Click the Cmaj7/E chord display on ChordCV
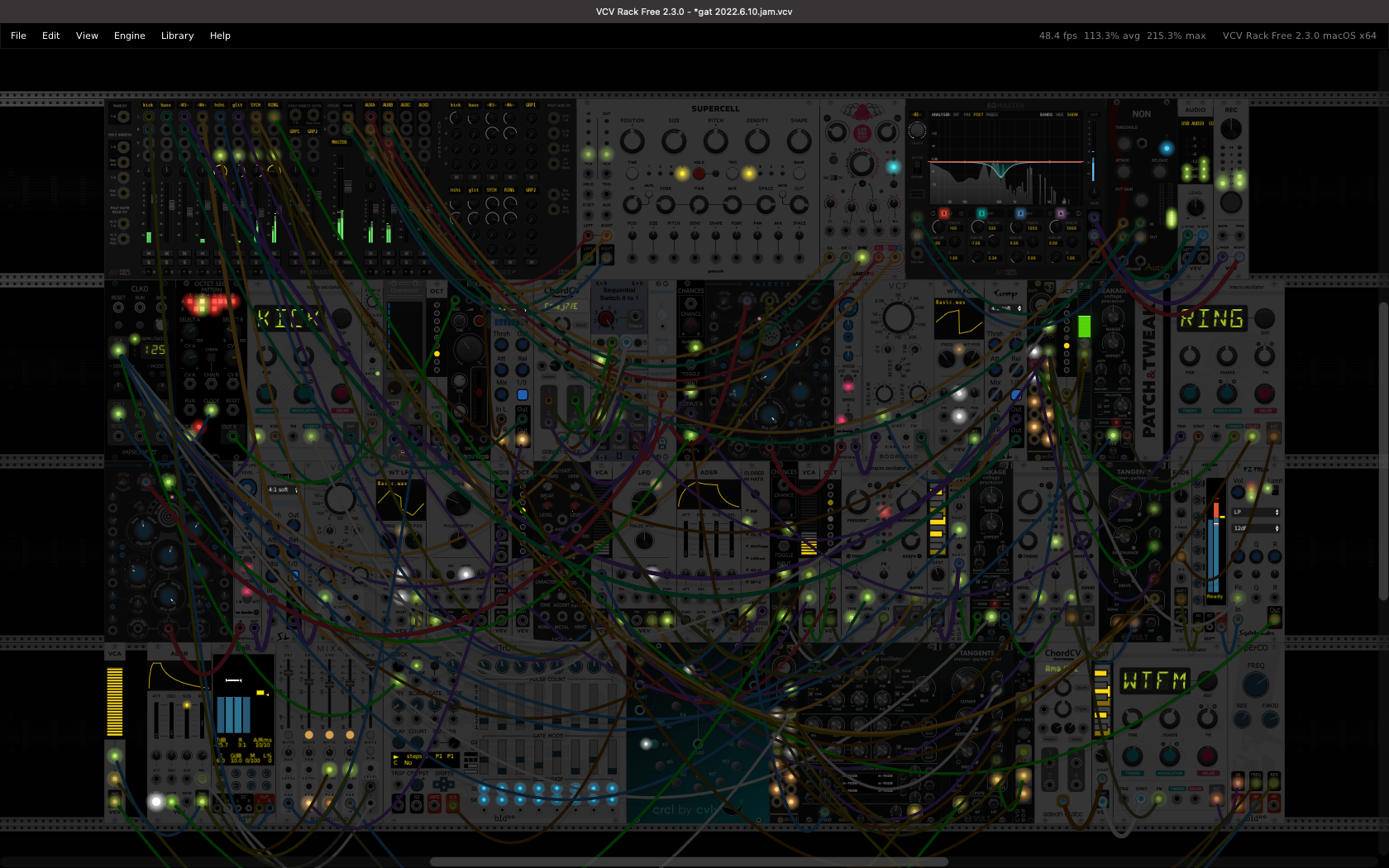 point(561,306)
